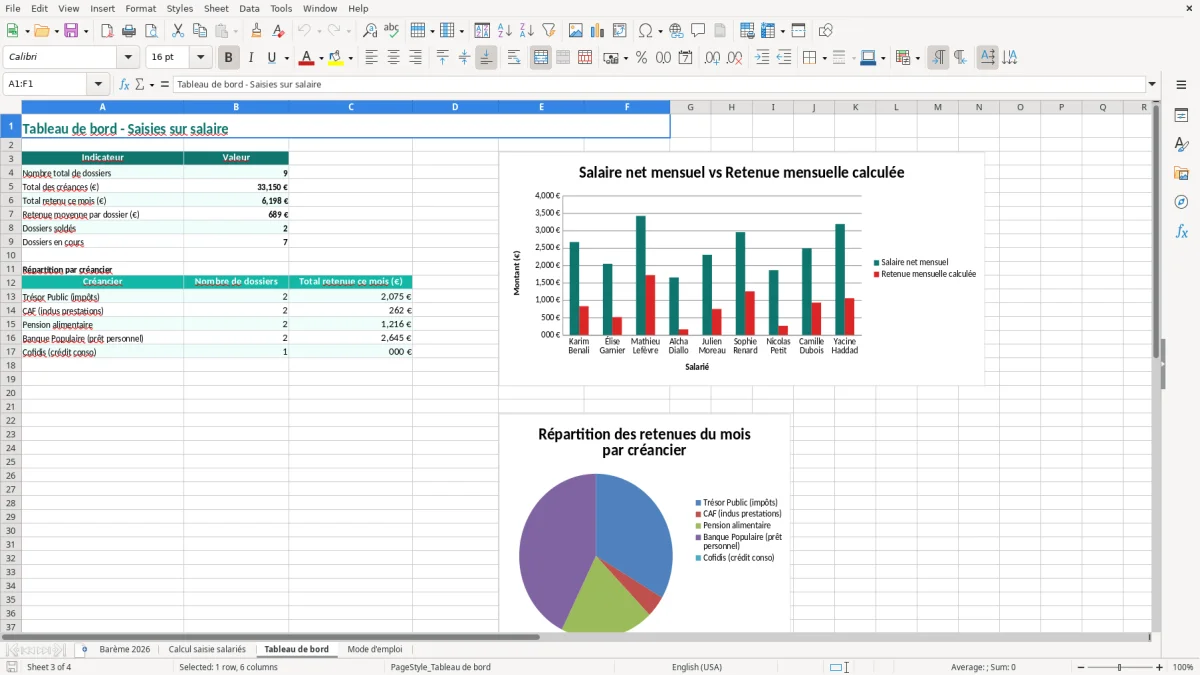Open the conditional formatting dropdown arrow
The height and width of the screenshot is (675, 1200).
coord(917,58)
